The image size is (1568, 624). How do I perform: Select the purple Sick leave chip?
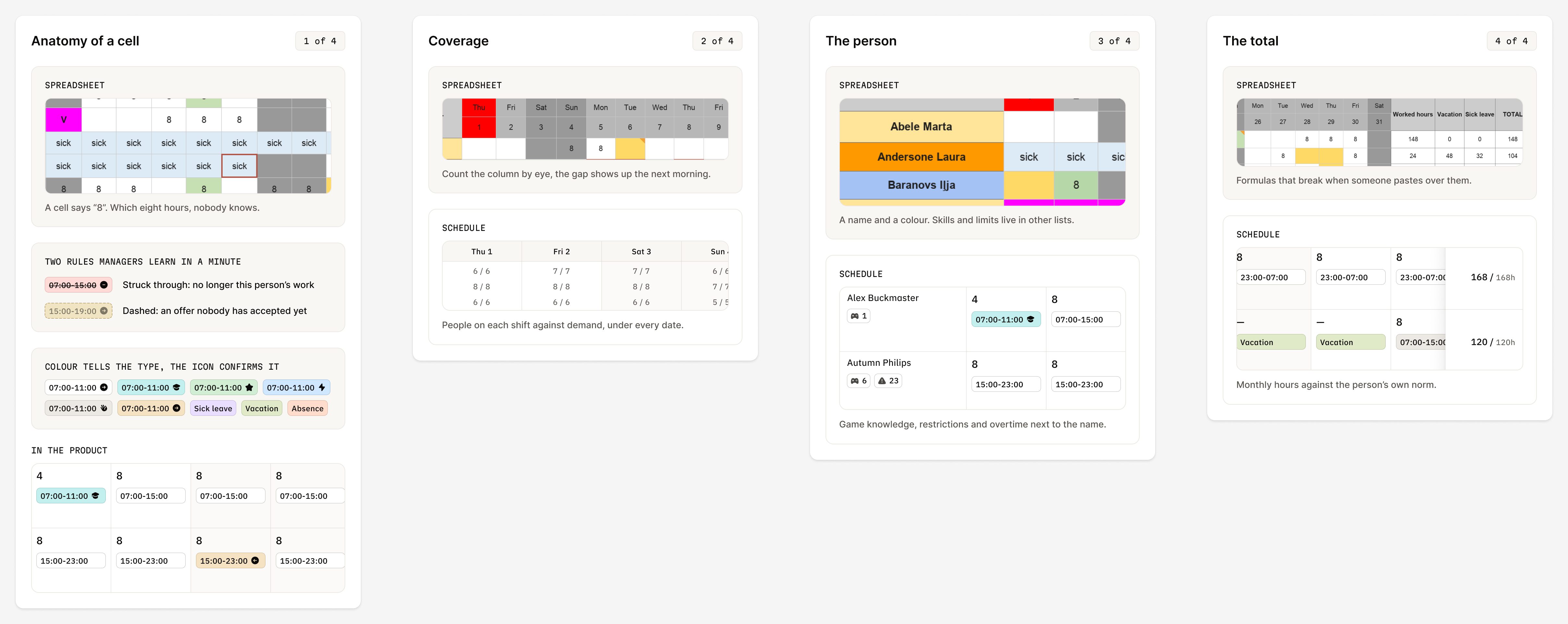pyautogui.click(x=213, y=408)
